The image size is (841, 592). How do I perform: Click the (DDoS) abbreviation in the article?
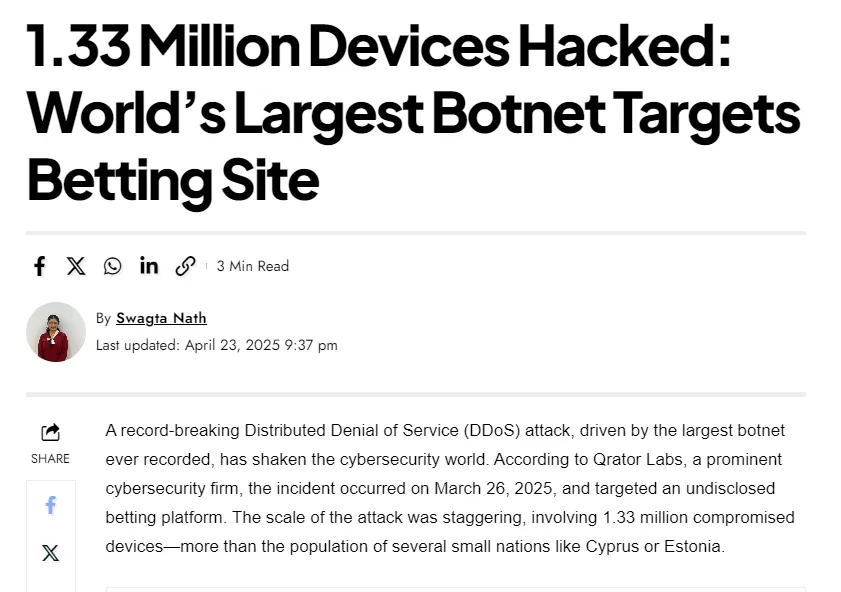point(488,431)
